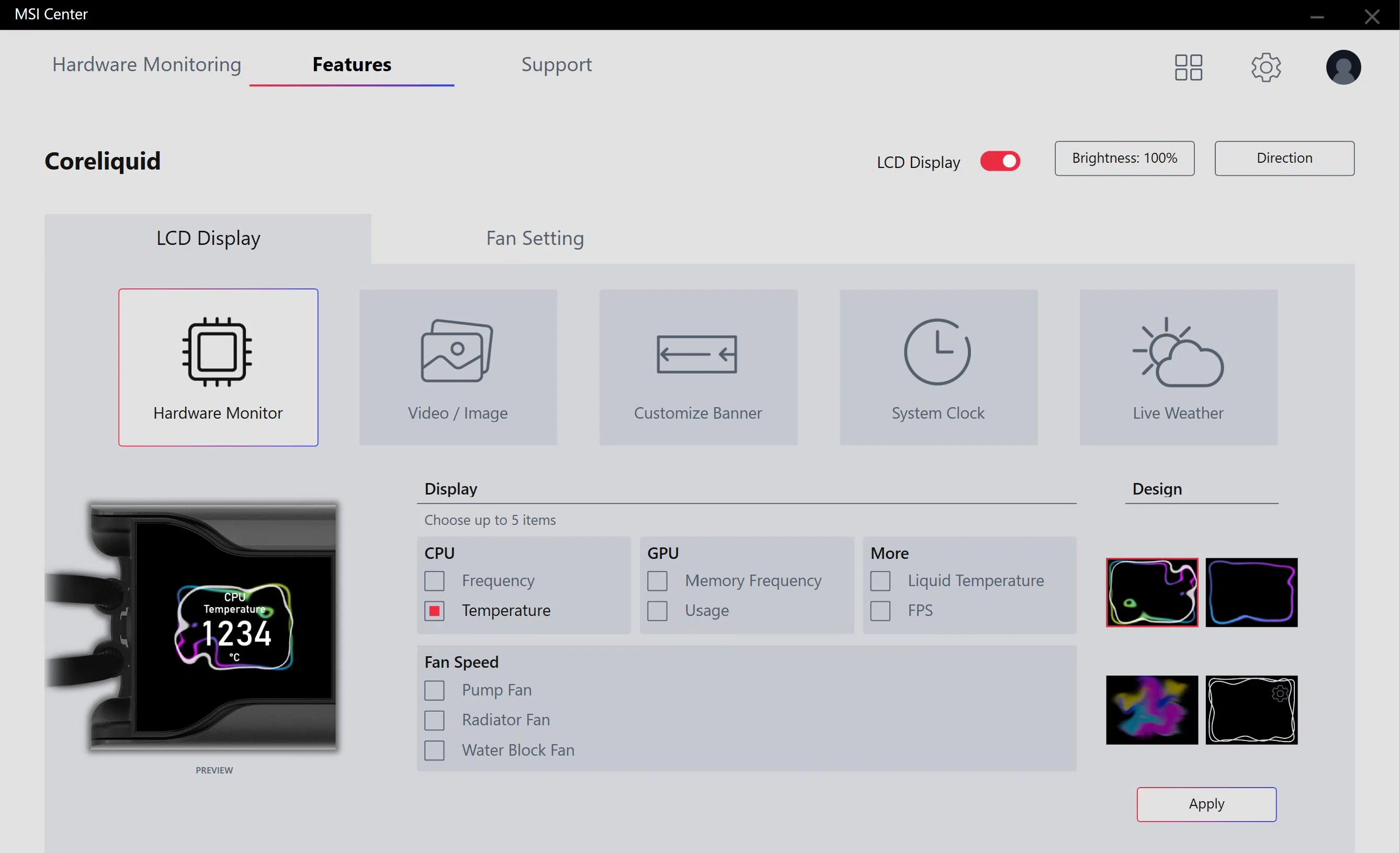Click the user profile avatar
This screenshot has width=1400, height=853.
click(1343, 68)
